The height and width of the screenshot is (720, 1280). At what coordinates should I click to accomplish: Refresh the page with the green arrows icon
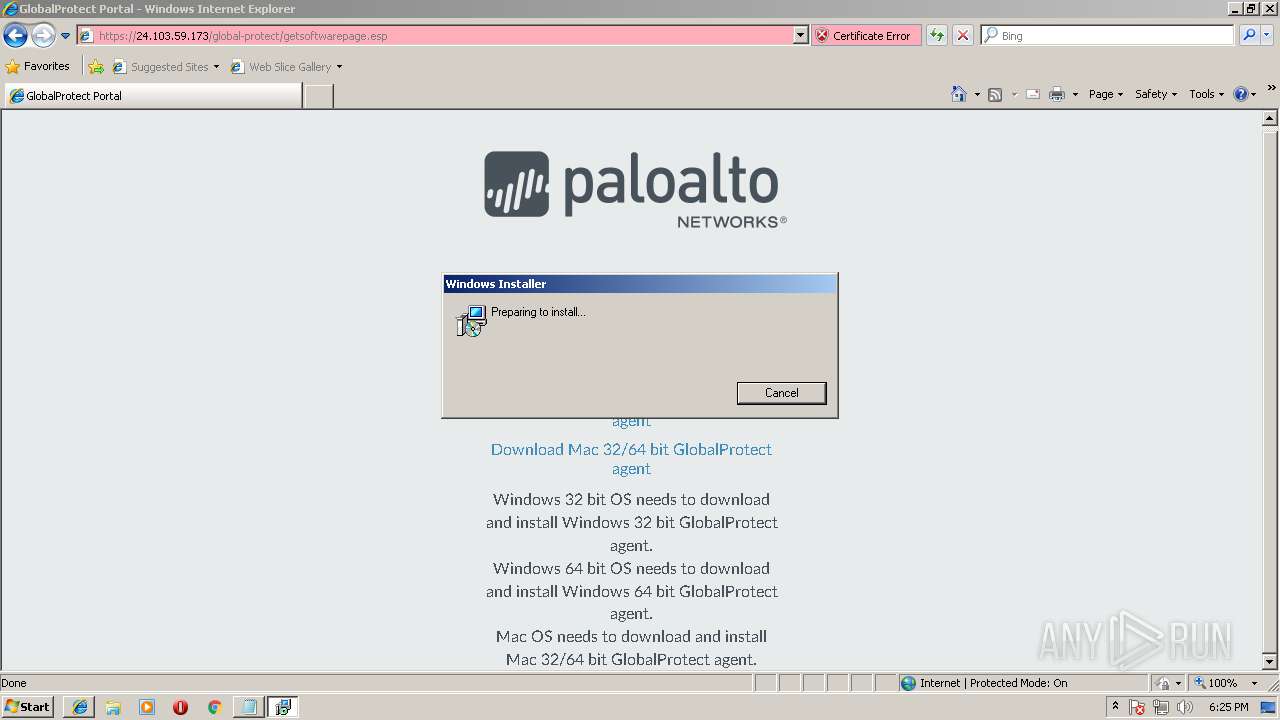pos(937,35)
